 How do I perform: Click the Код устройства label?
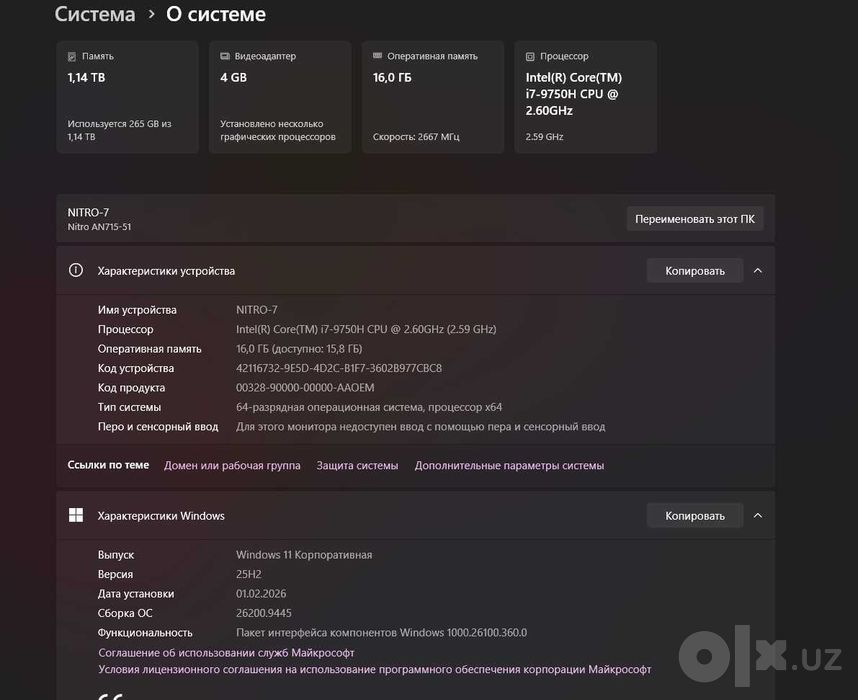click(136, 368)
